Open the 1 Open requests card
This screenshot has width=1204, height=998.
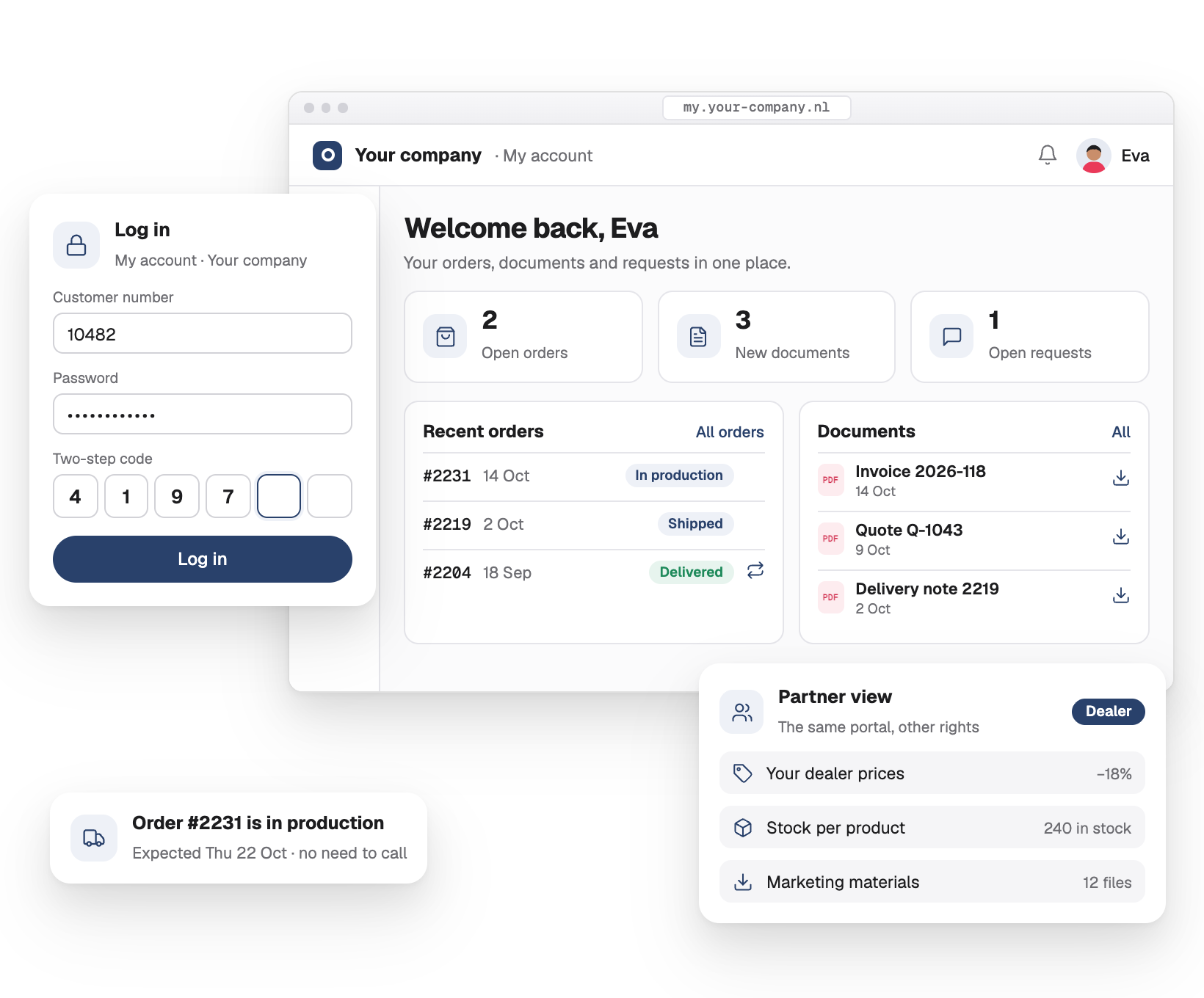coord(1030,337)
